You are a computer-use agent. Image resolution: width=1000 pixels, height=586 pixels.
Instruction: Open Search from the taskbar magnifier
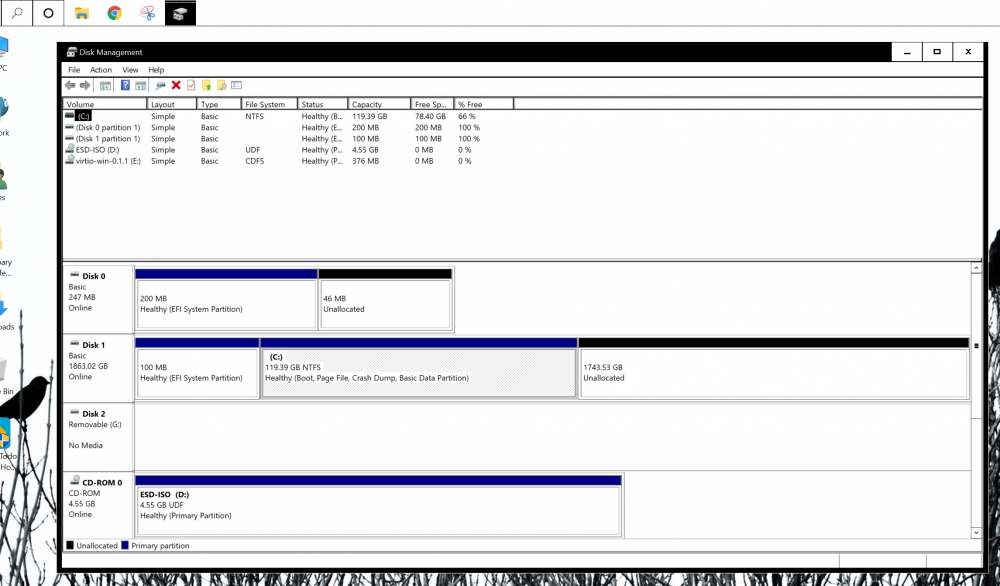(17, 13)
